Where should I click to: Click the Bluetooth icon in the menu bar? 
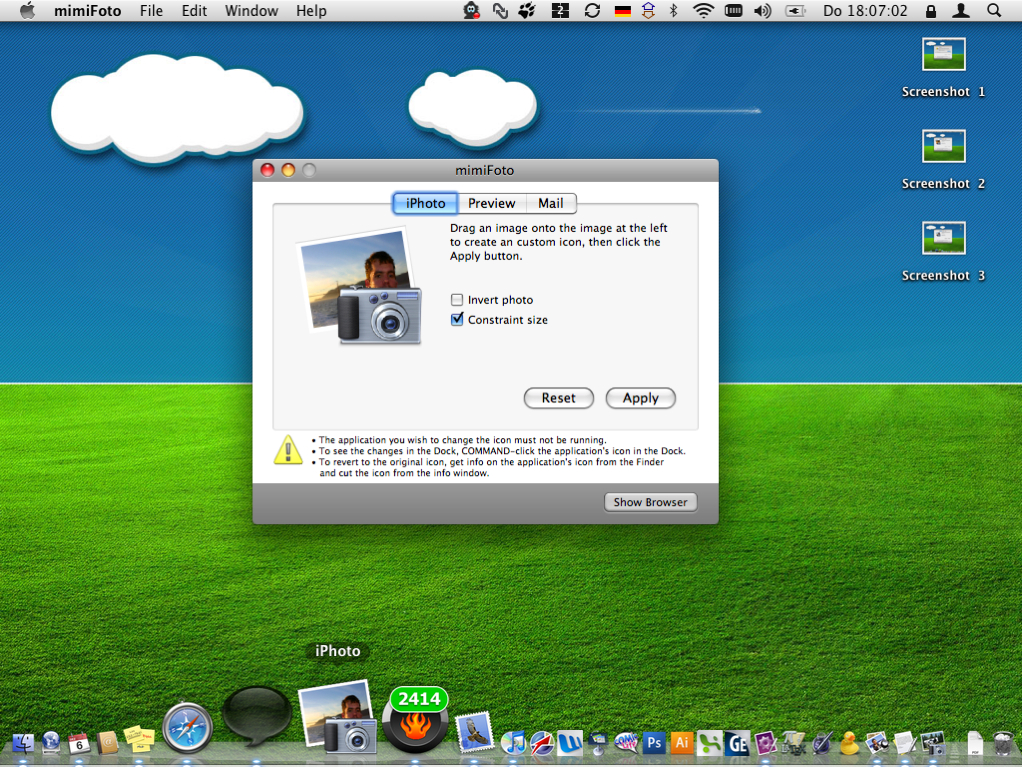pyautogui.click(x=674, y=11)
